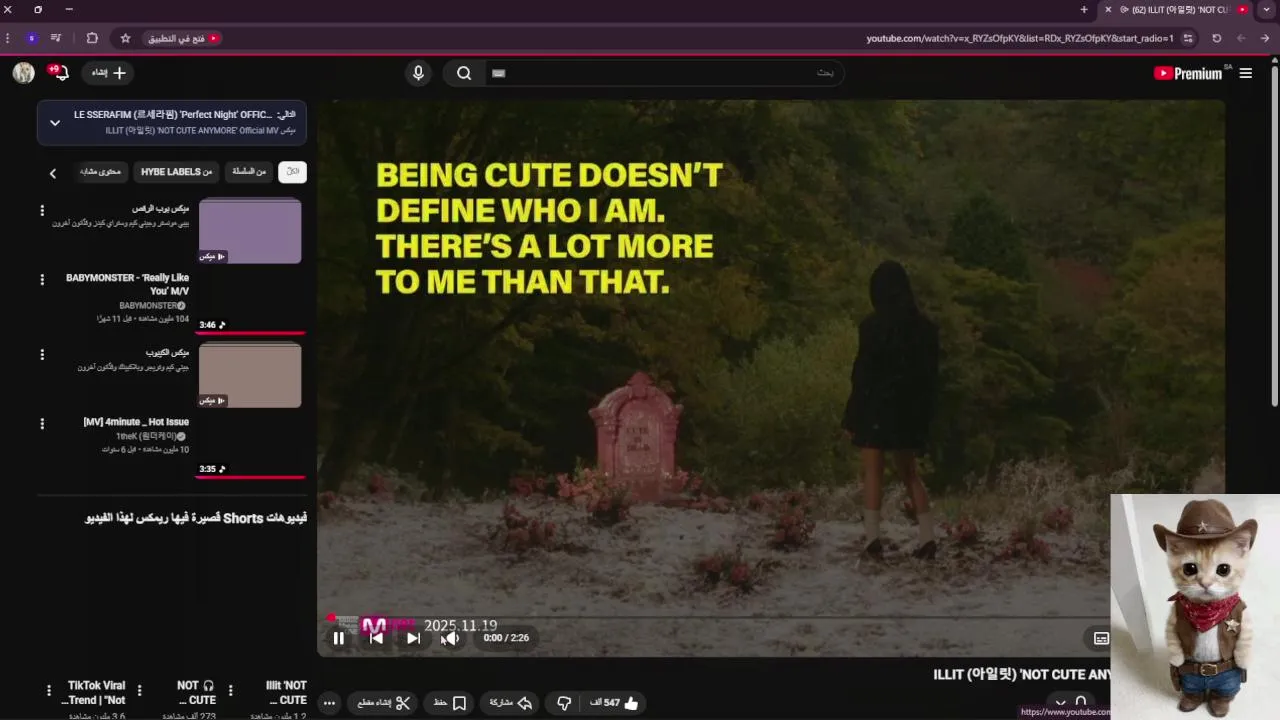
Task: Open the on-screen keyboard in search box
Action: [498, 73]
